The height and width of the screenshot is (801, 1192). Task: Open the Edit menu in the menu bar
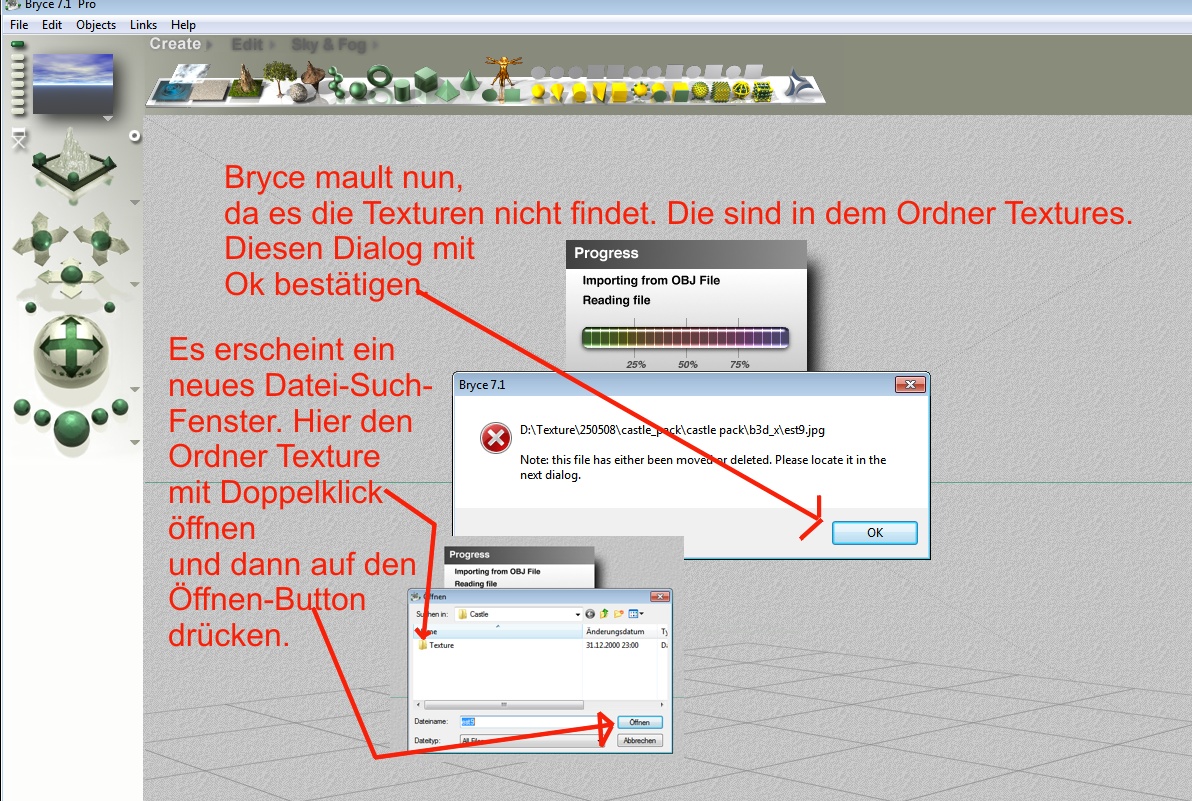click(x=52, y=24)
